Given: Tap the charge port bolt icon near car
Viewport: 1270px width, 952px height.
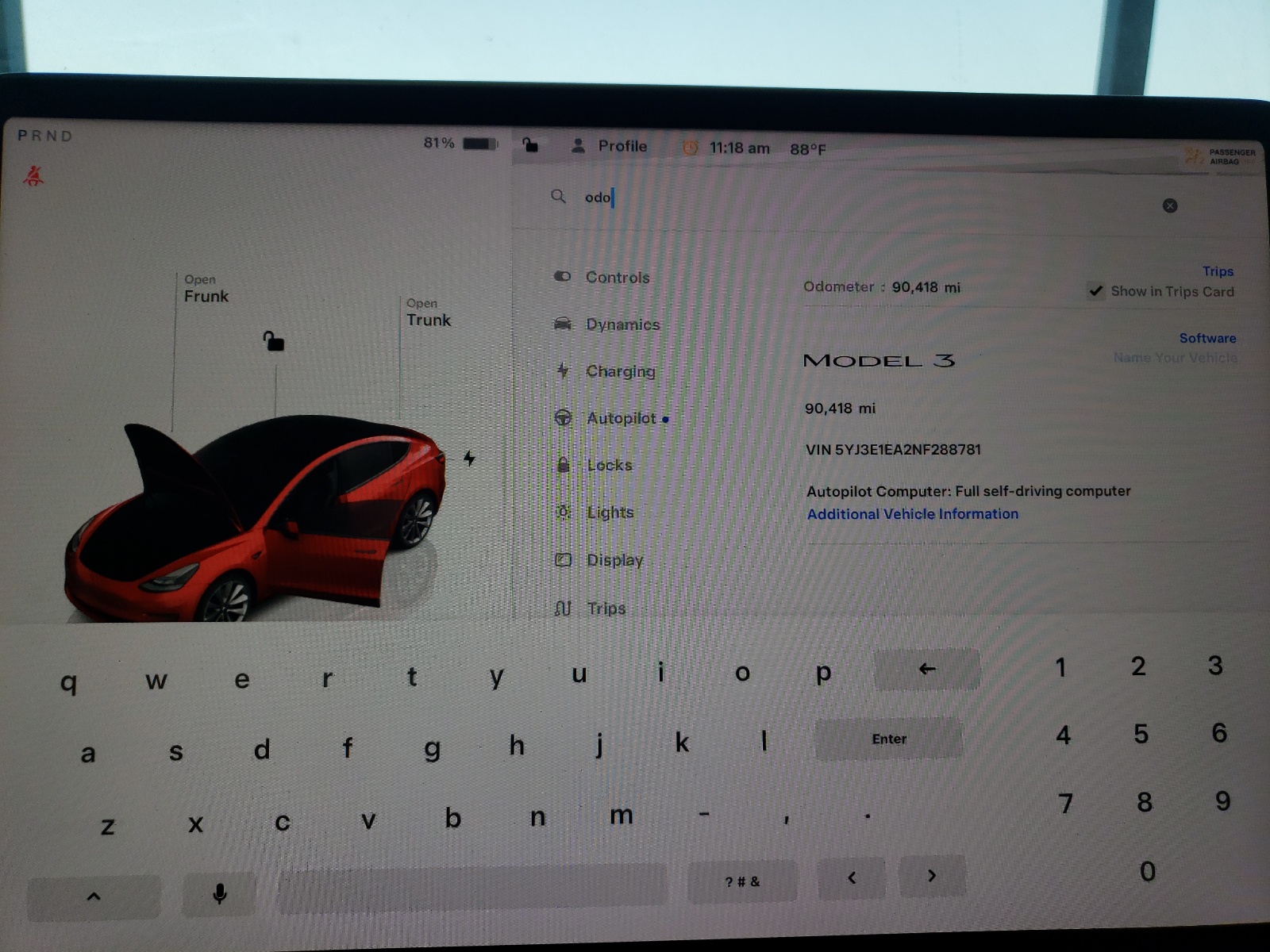Looking at the screenshot, I should click(x=469, y=458).
